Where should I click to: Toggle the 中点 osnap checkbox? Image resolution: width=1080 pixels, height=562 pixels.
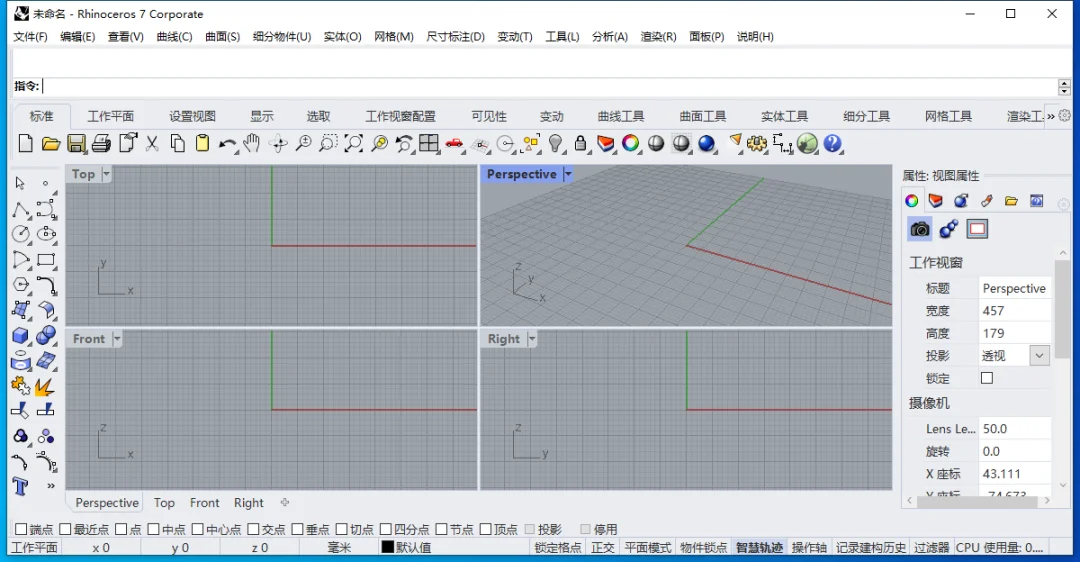coord(153,529)
